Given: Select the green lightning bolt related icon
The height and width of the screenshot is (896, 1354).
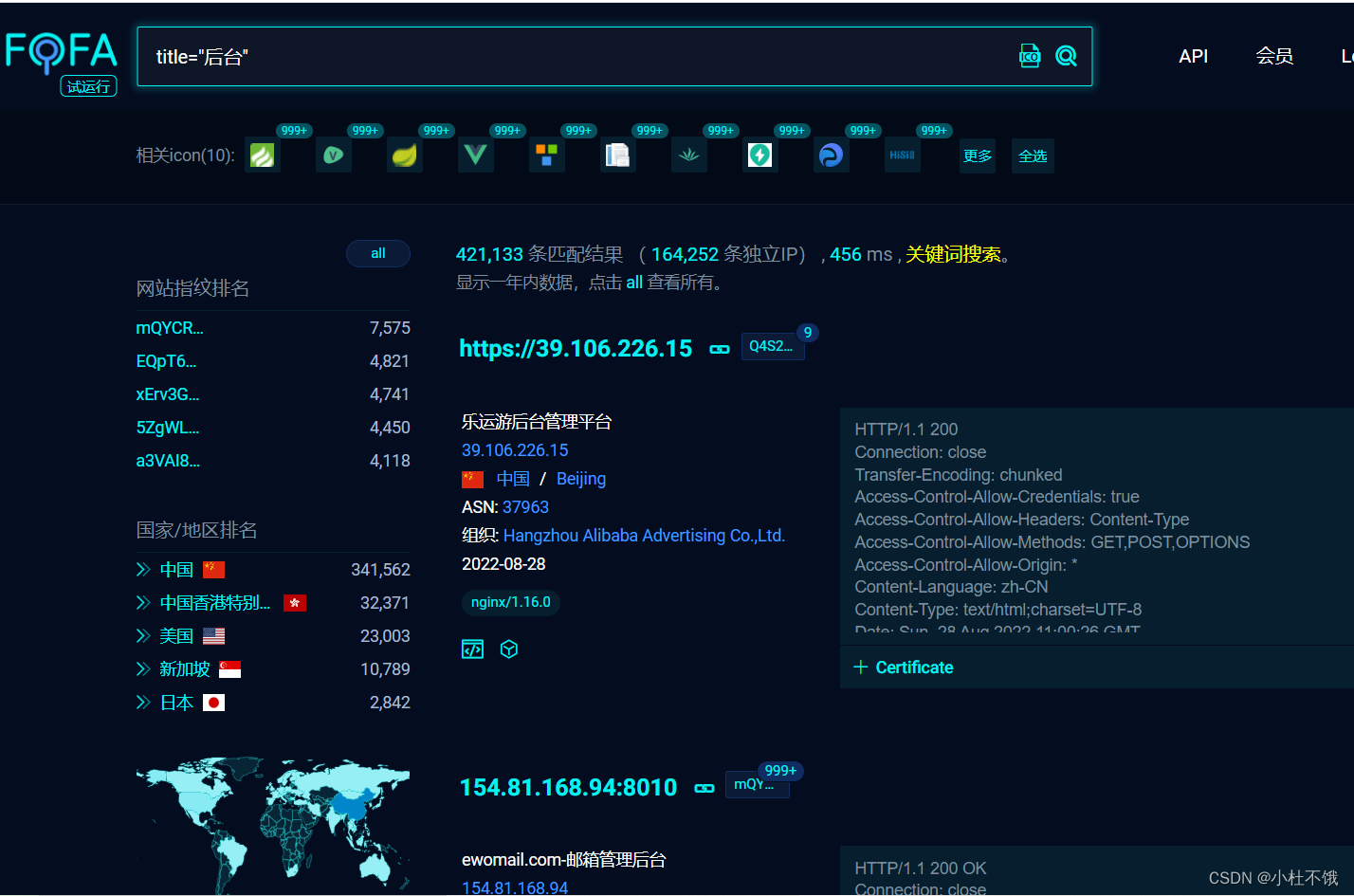Looking at the screenshot, I should point(760,155).
